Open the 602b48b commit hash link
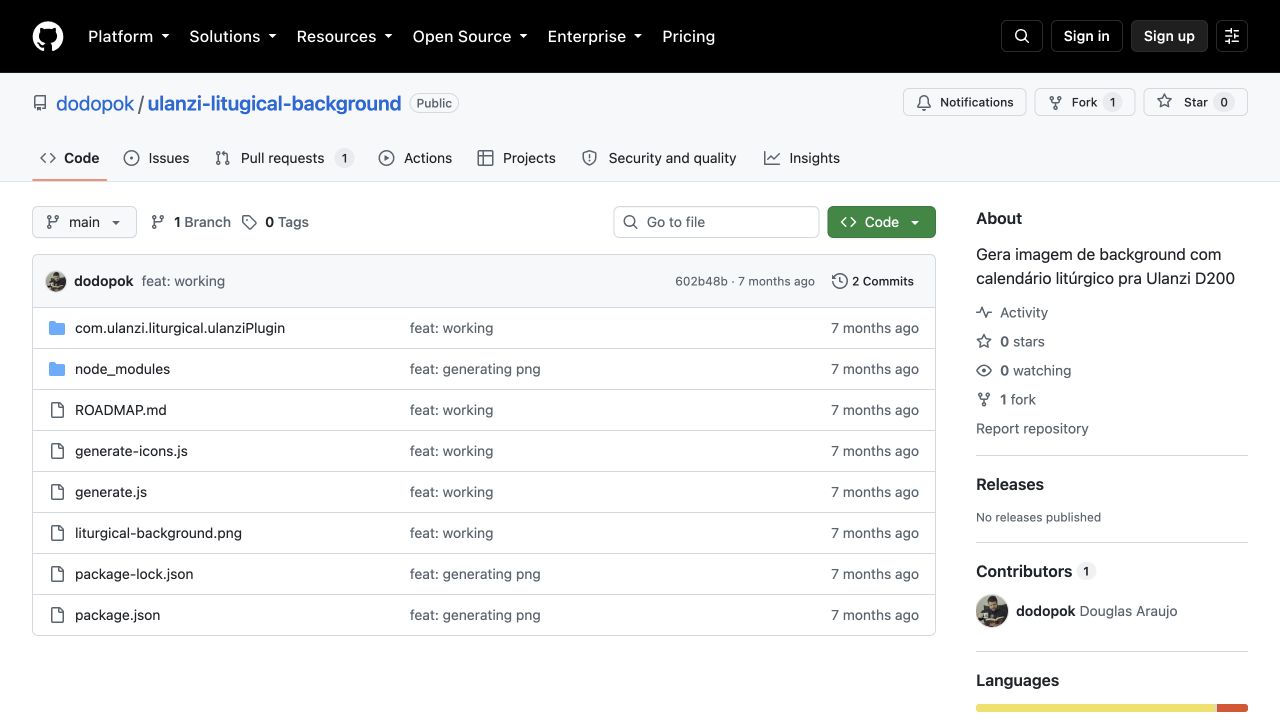 click(x=701, y=281)
